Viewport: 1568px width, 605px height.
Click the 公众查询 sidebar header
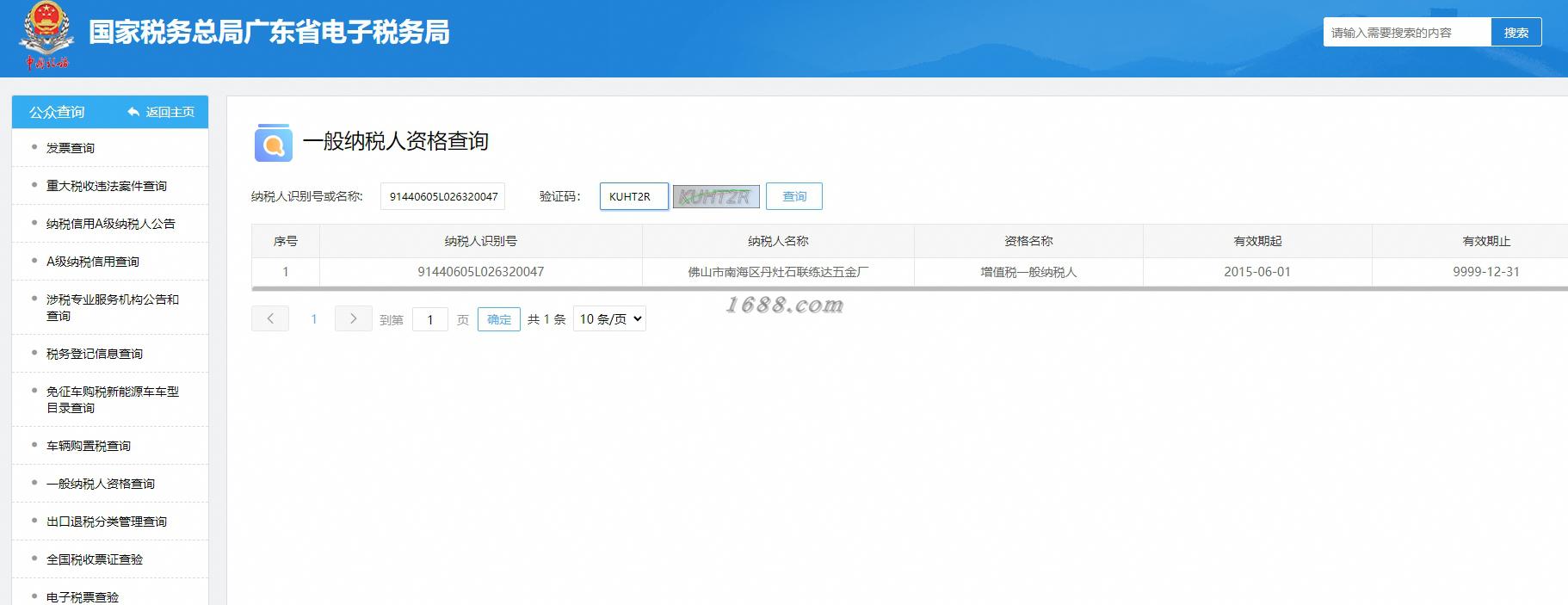[x=57, y=112]
